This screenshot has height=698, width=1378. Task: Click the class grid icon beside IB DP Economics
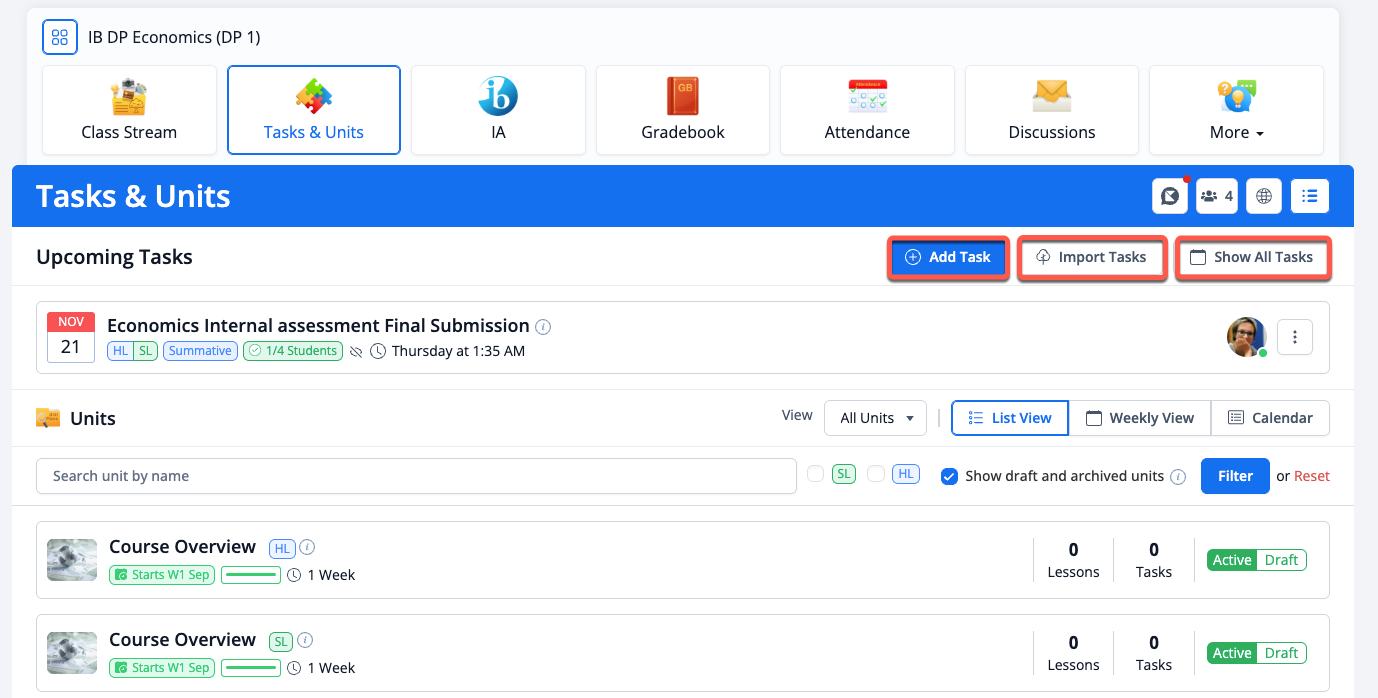59,38
